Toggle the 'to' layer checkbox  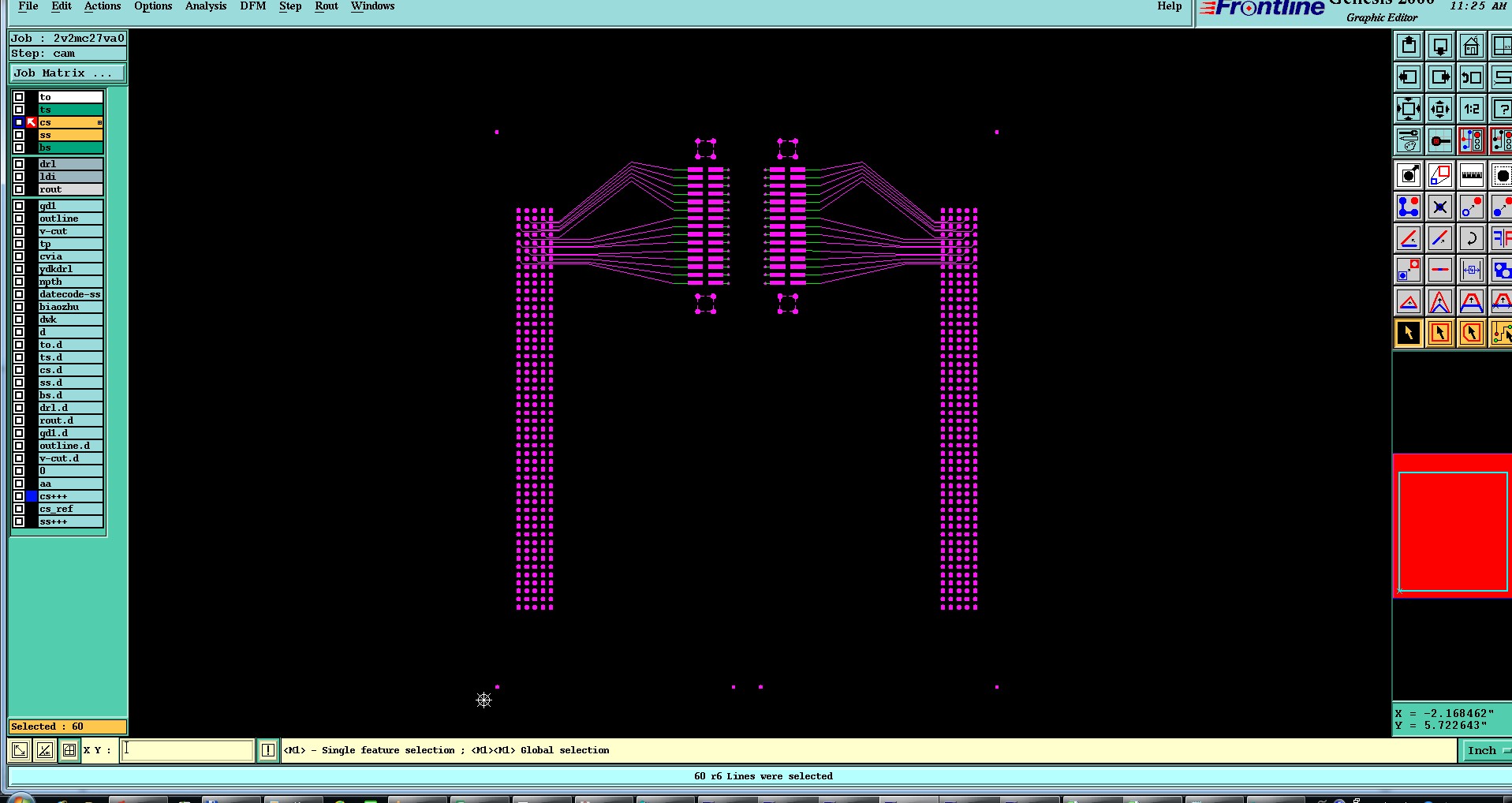click(19, 97)
